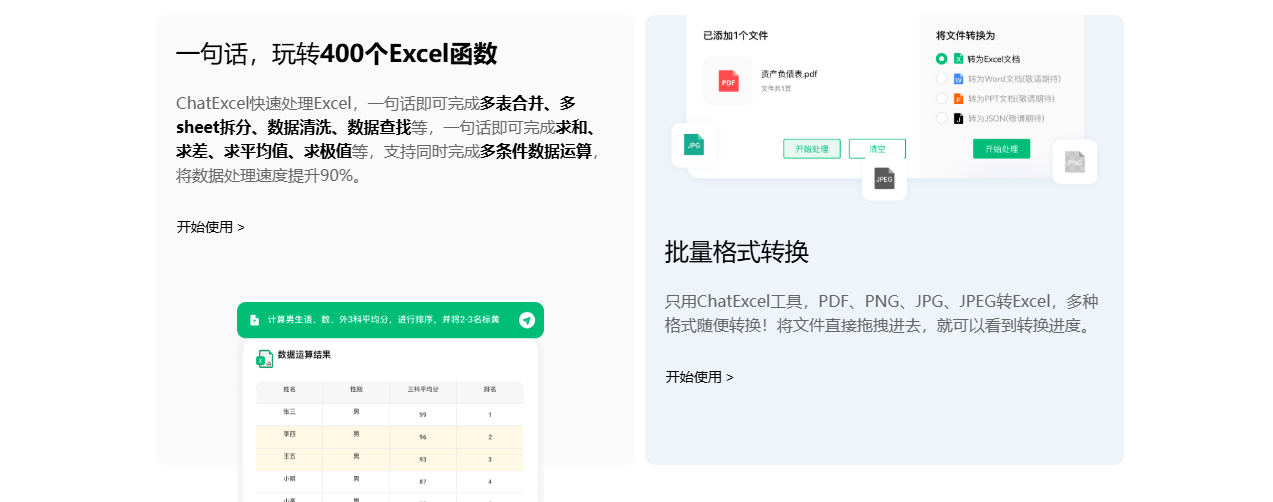Click the solid green 开始处理 button

(x=1001, y=149)
